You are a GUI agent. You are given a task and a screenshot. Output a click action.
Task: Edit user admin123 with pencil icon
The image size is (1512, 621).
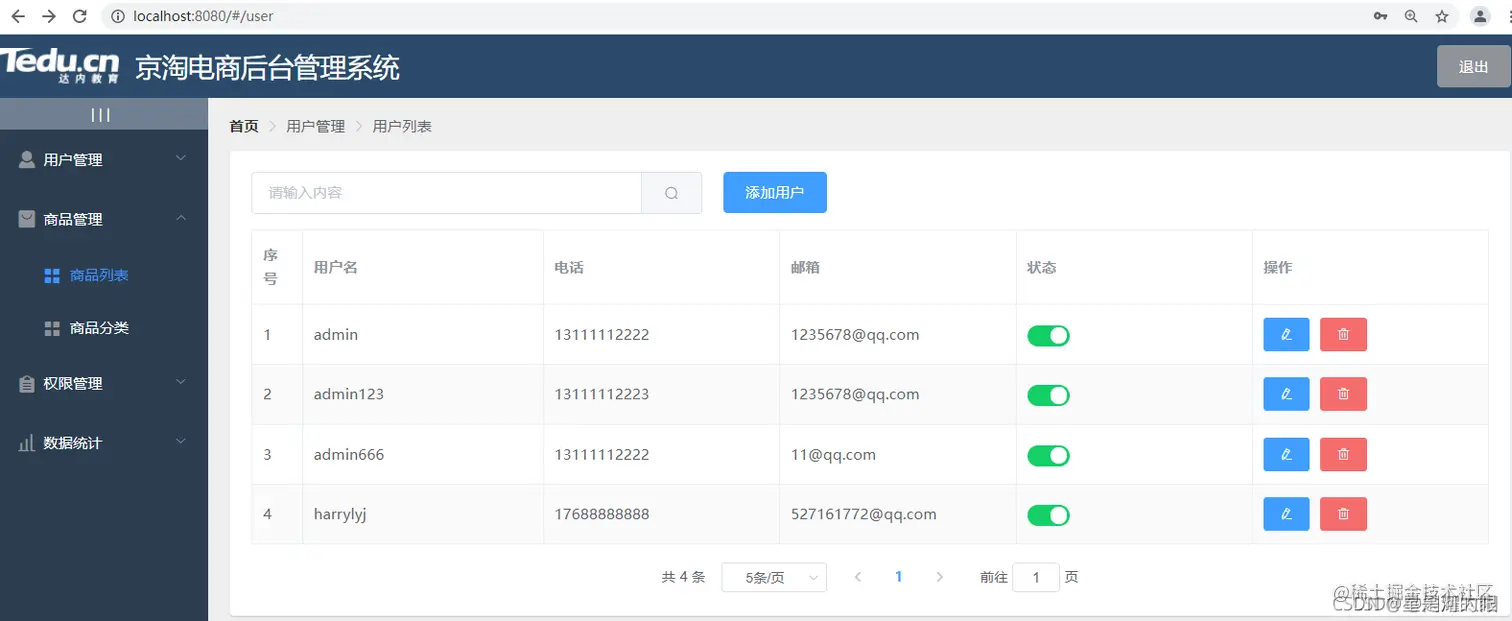(1286, 394)
